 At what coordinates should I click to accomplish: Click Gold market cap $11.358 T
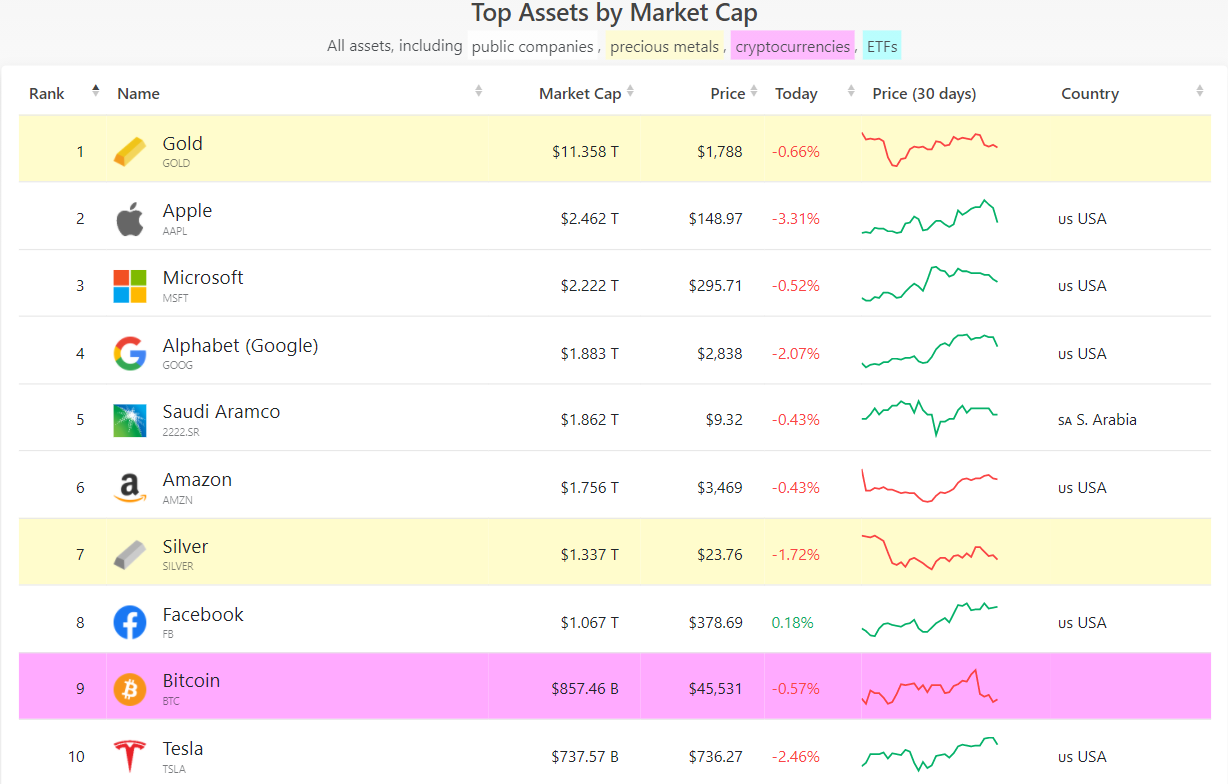pos(585,152)
